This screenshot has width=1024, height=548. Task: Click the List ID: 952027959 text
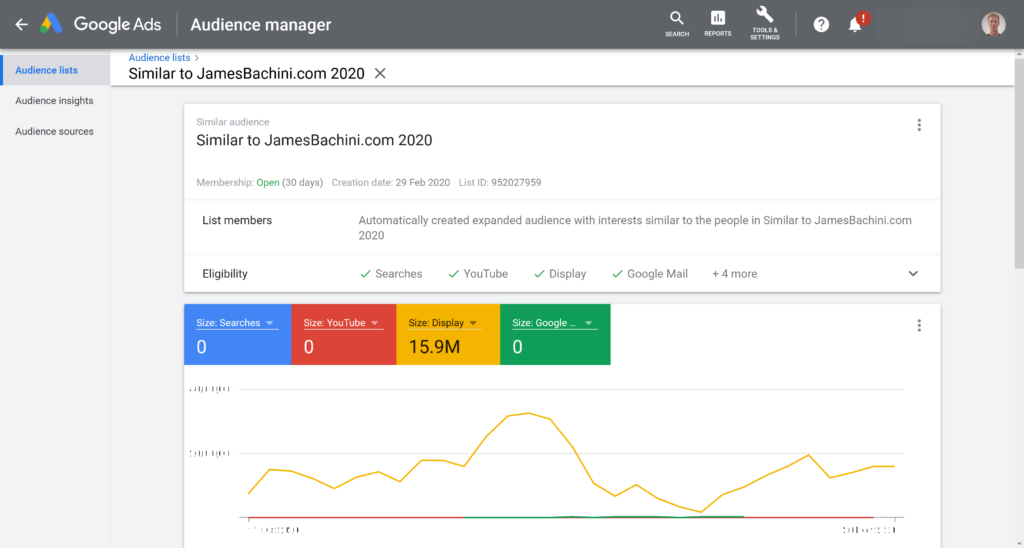point(500,182)
